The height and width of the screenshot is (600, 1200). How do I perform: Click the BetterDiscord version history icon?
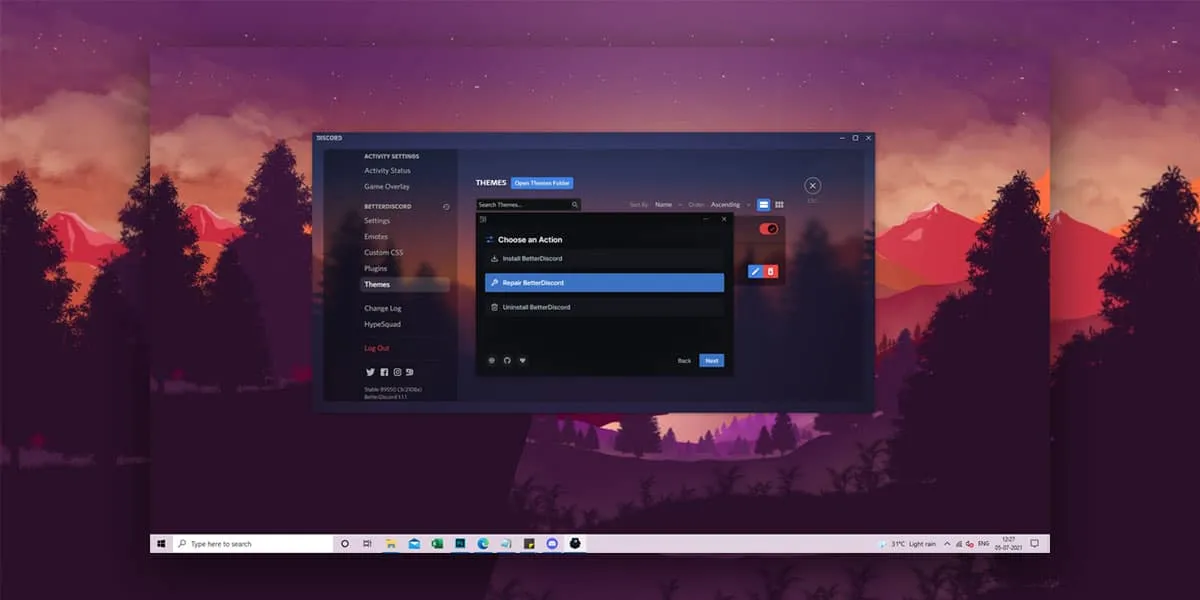click(446, 206)
